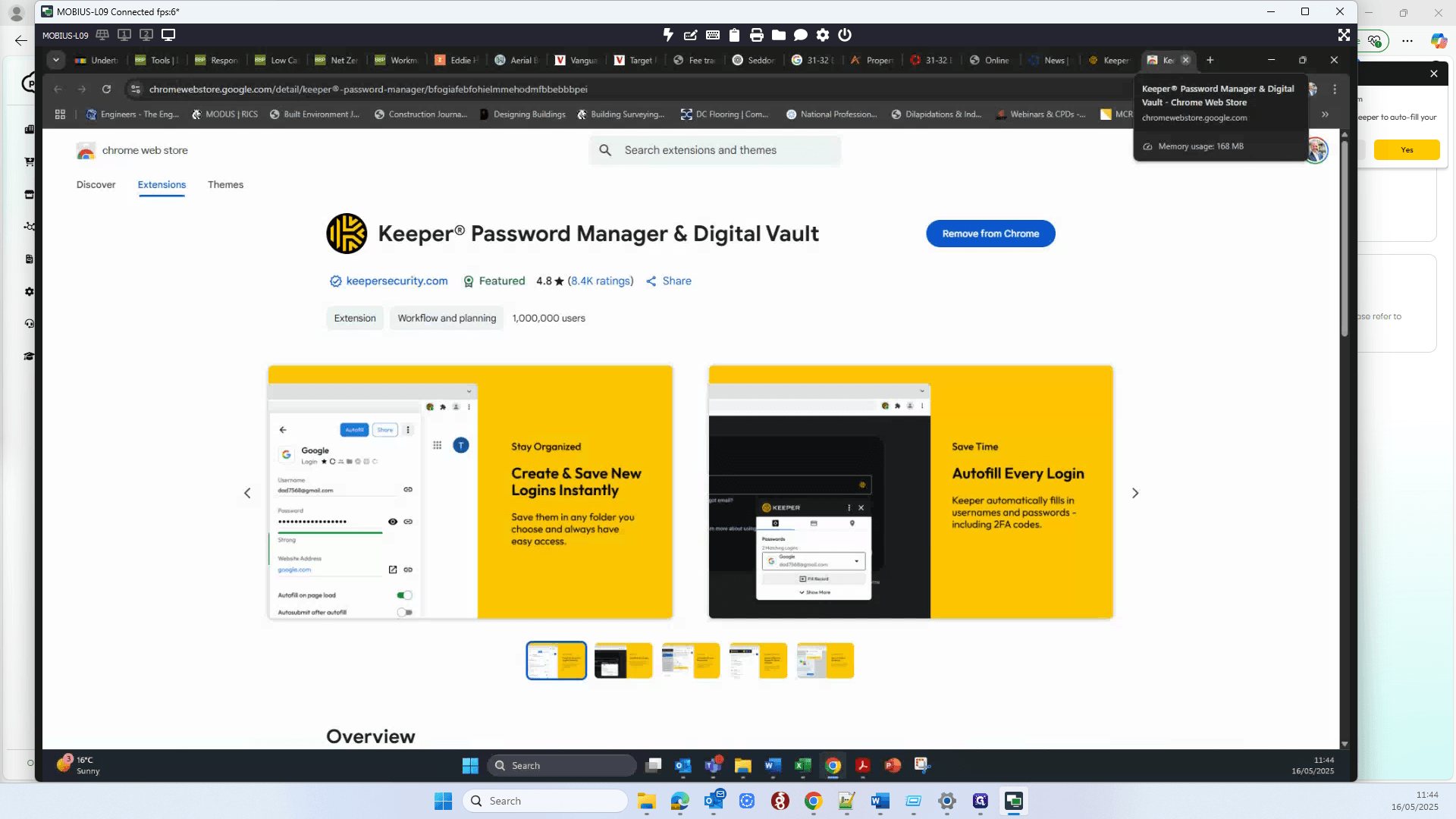Image resolution: width=1456 pixels, height=819 pixels.
Task: Toggle full screen with the expand arrows icon
Action: coord(1344,35)
